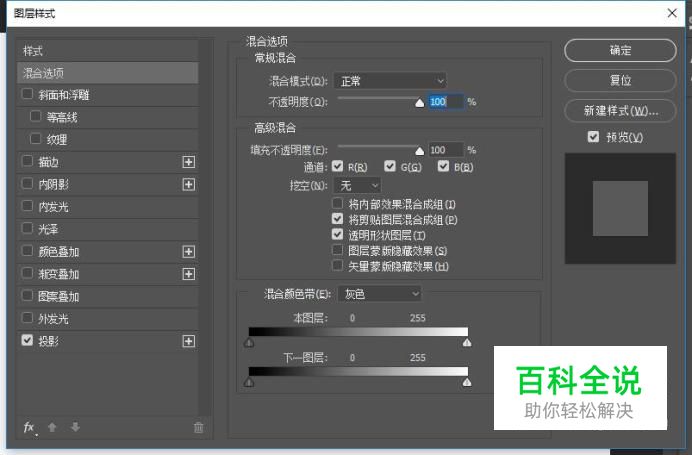Click 下一图层 white point slider handle
Viewport: 692px width, 455px height.
pos(467,382)
